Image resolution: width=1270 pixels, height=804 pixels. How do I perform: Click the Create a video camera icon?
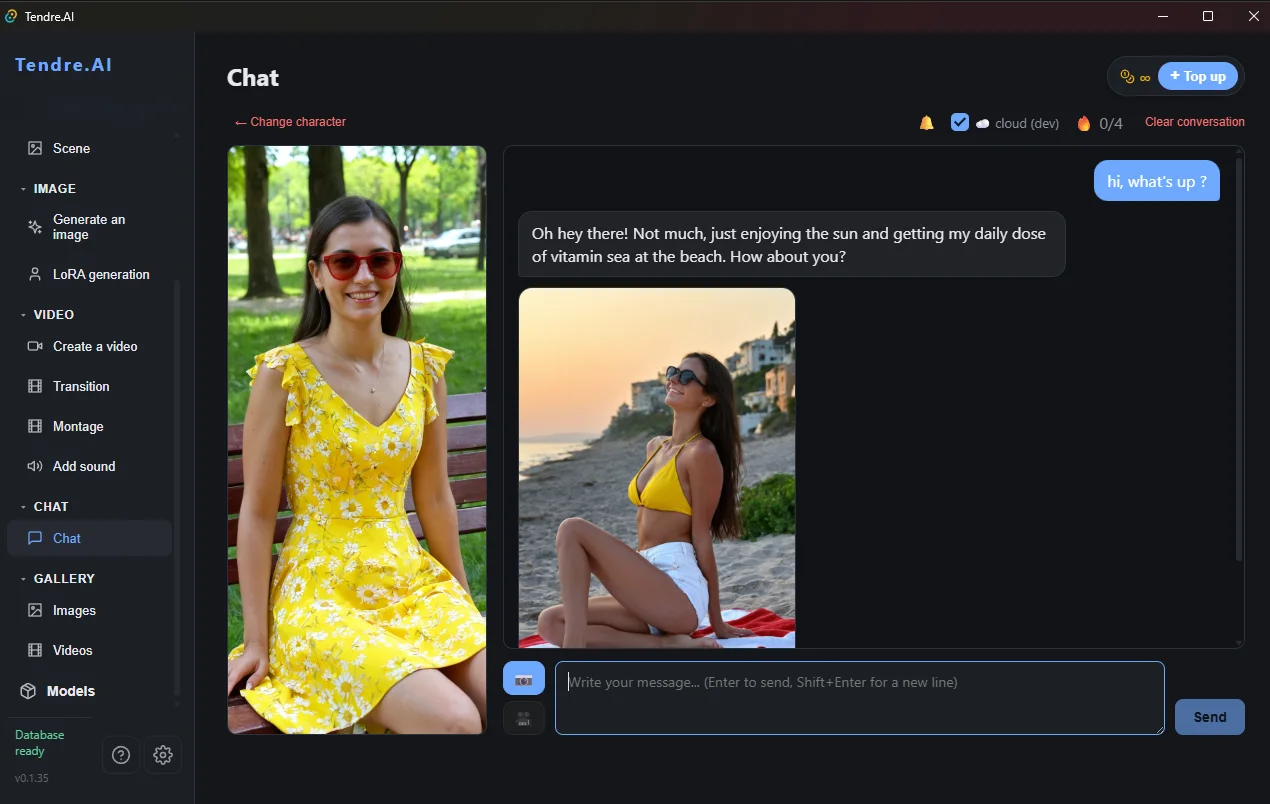pyautogui.click(x=35, y=346)
